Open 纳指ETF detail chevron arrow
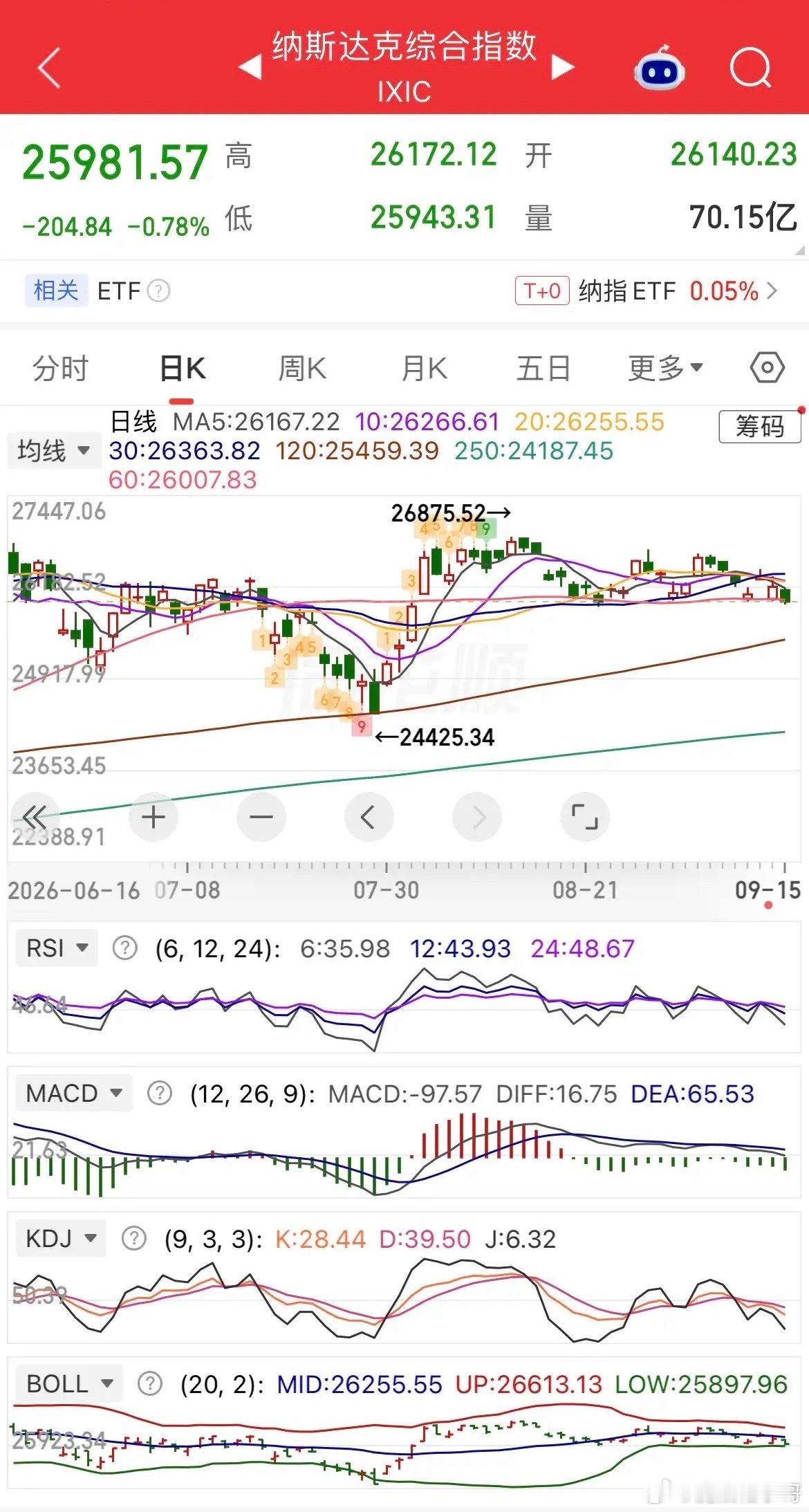The height and width of the screenshot is (1512, 809). 773,291
